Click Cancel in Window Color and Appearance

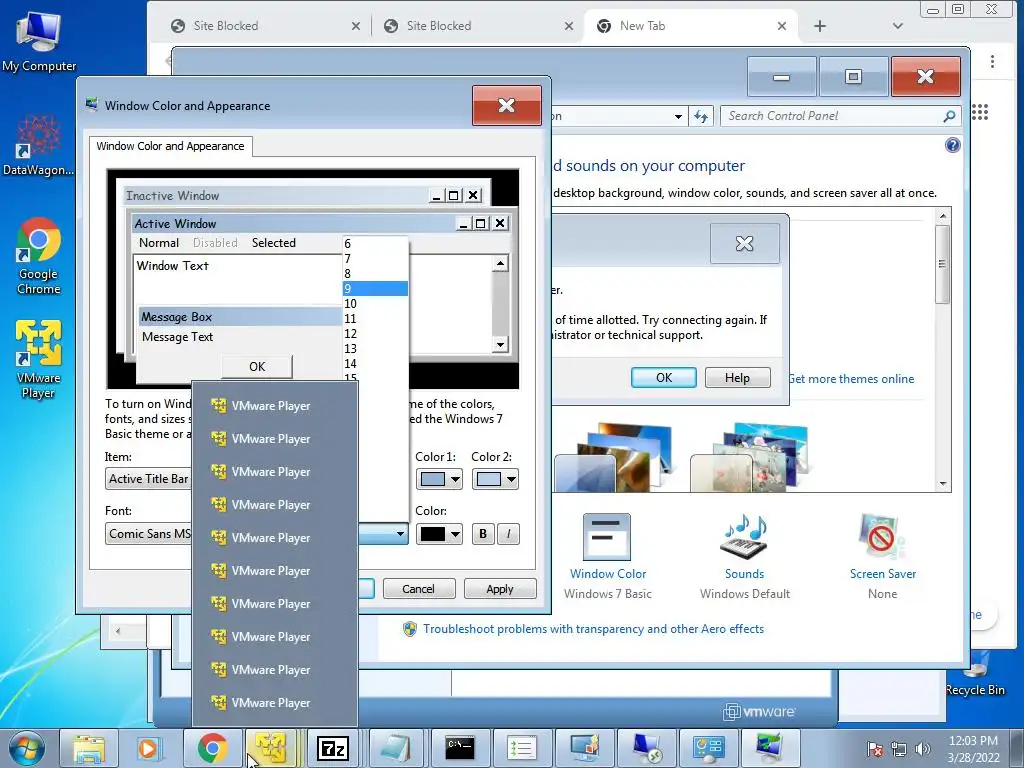pos(418,589)
